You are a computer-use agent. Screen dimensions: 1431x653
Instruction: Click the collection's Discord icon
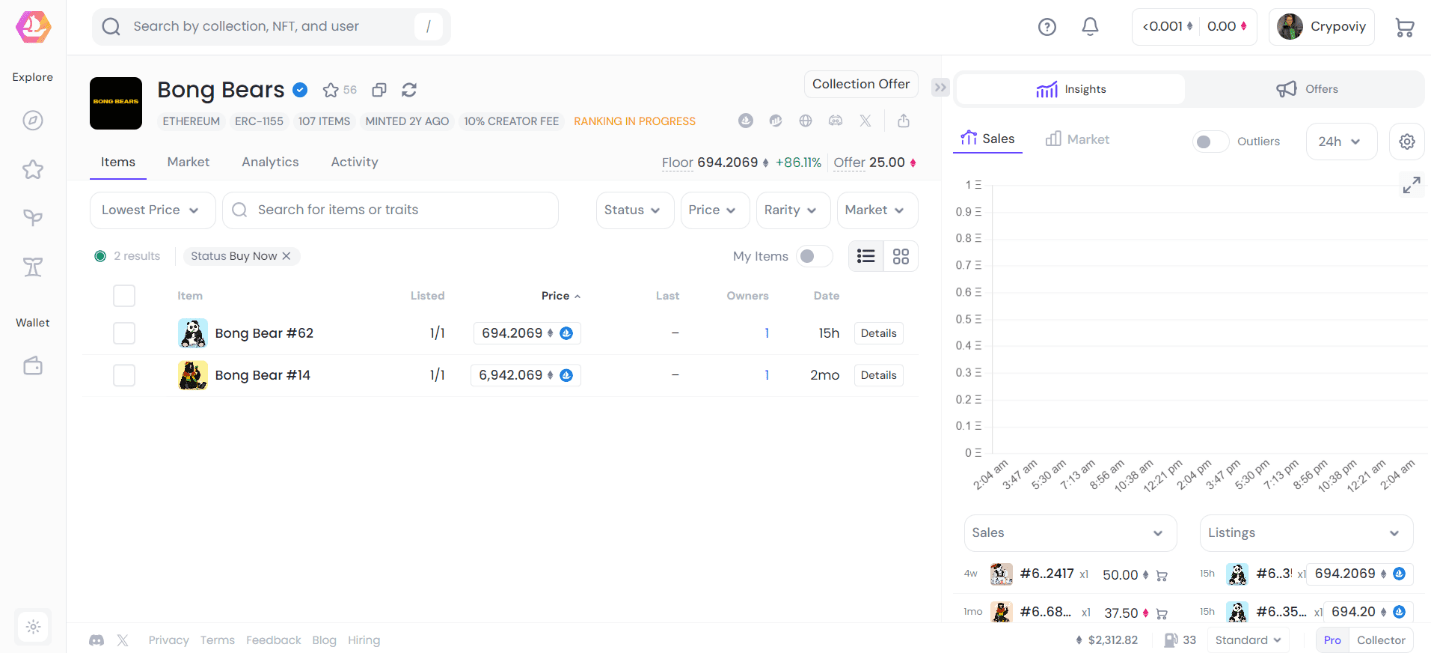[835, 120]
